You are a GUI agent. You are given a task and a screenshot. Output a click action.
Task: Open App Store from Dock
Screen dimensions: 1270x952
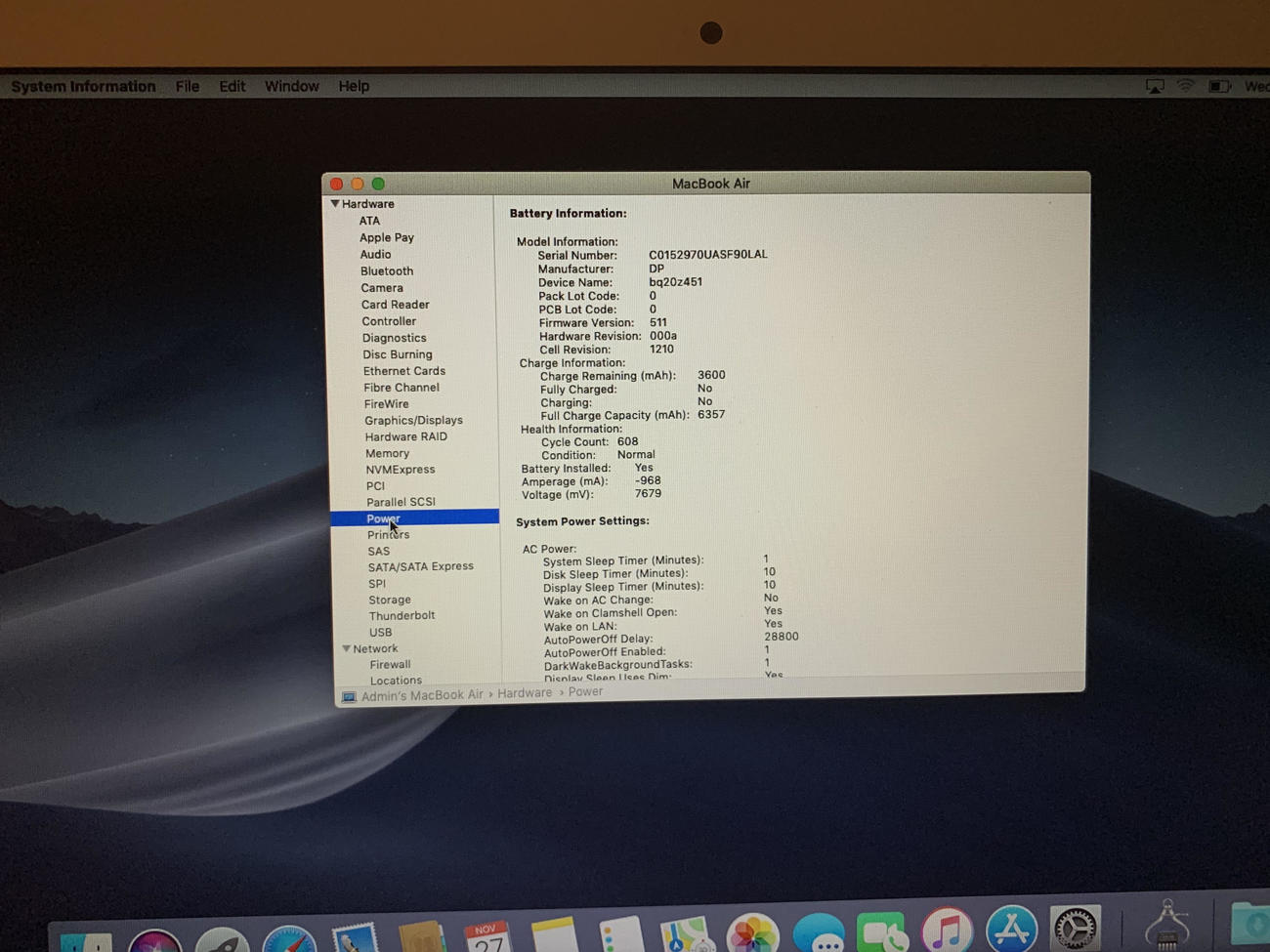[x=1011, y=928]
